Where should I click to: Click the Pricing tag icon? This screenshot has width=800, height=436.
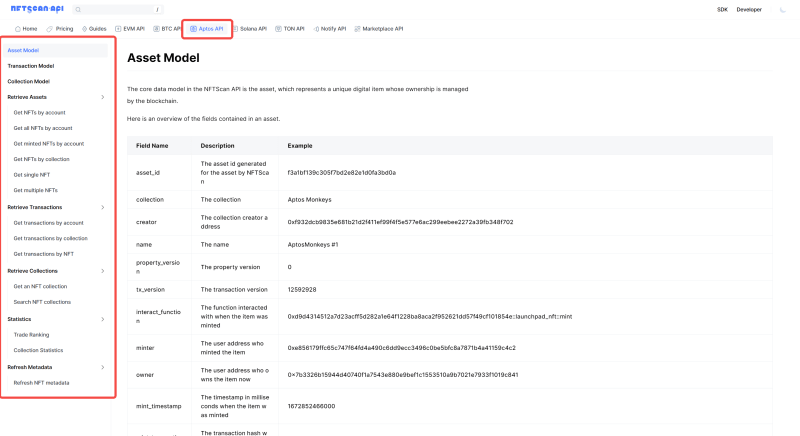49,29
